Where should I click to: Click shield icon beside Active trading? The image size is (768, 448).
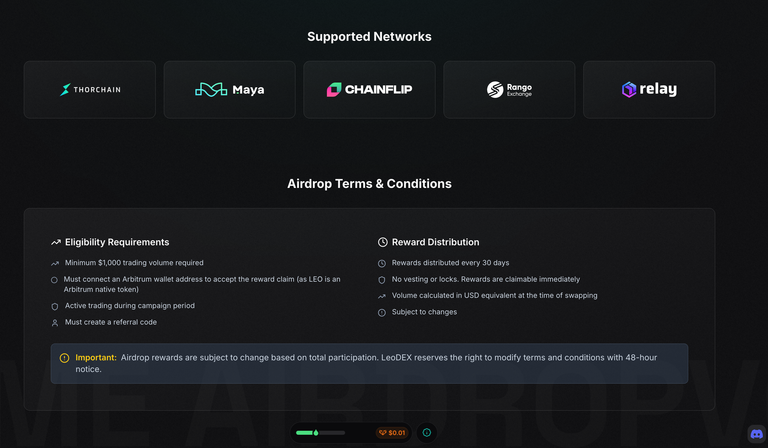55,307
